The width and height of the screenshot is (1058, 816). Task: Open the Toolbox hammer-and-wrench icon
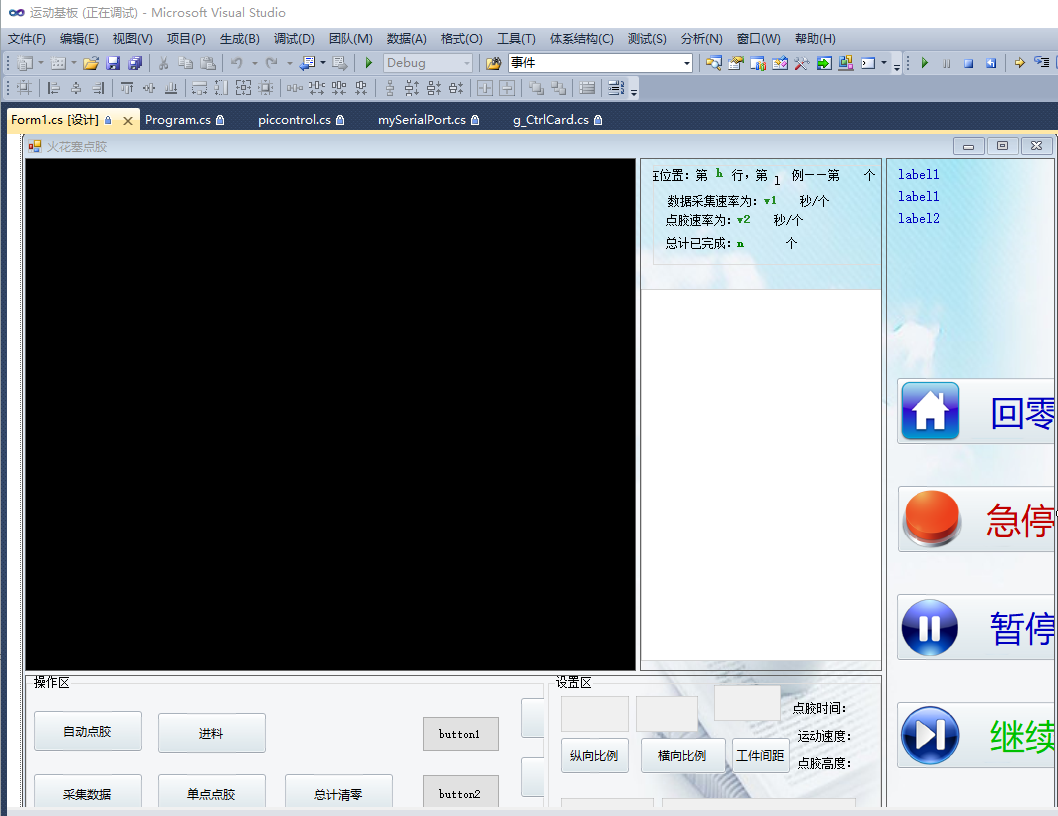(x=801, y=63)
